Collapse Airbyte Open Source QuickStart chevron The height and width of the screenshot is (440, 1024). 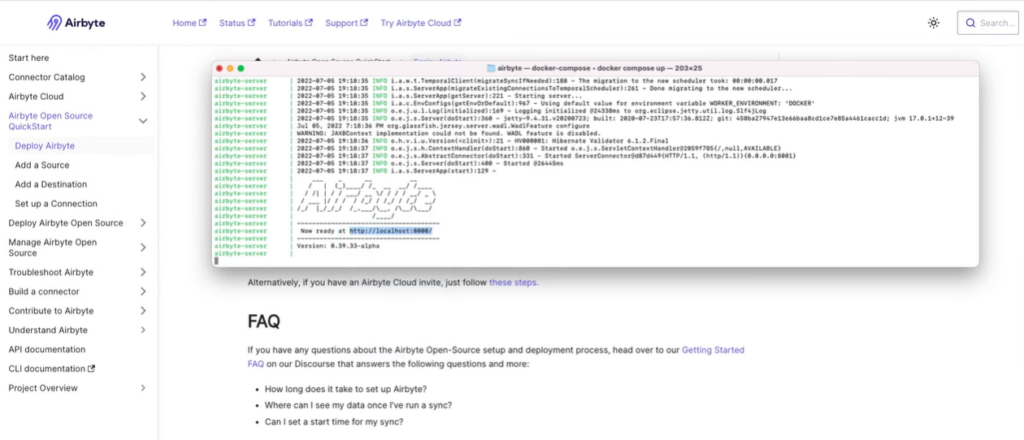click(x=143, y=121)
